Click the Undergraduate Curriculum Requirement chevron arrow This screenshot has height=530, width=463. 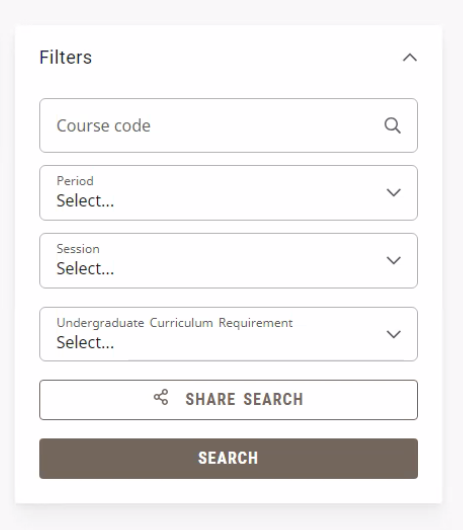pyautogui.click(x=393, y=334)
